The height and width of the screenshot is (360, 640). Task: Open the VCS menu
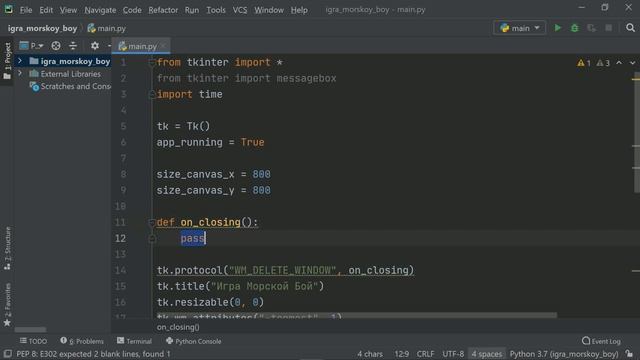tap(240, 10)
